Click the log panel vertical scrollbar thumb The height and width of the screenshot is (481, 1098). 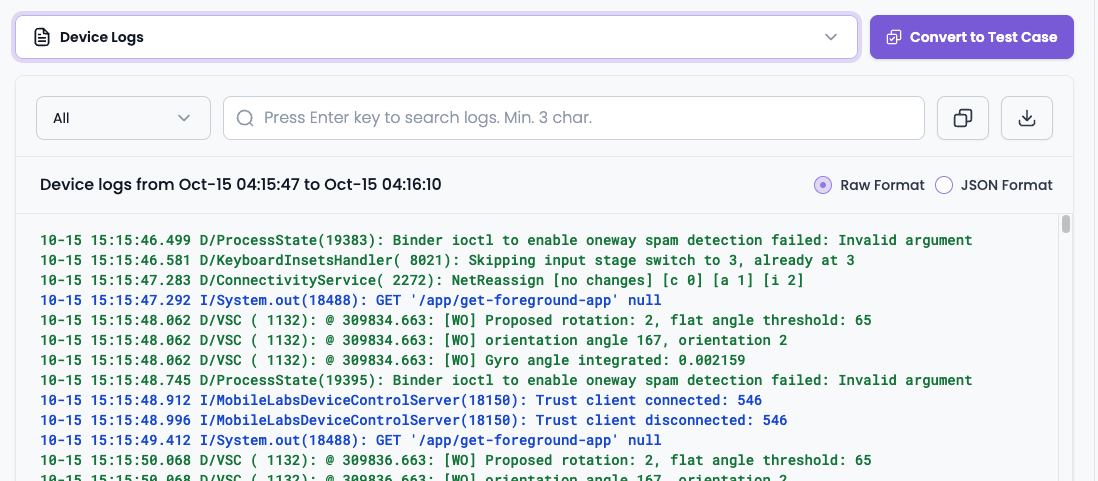pos(1066,224)
